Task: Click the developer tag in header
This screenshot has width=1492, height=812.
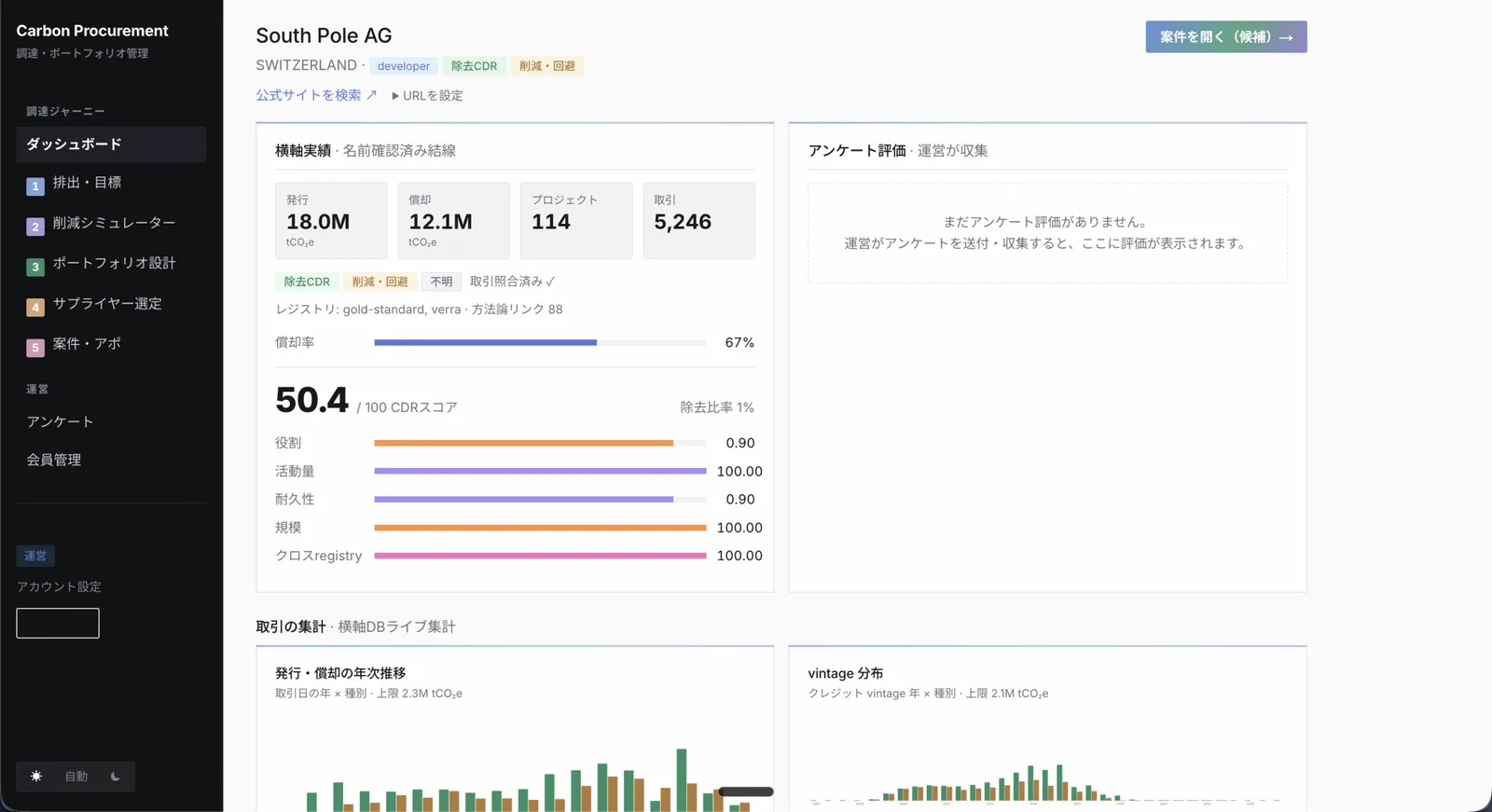Action: pos(404,66)
